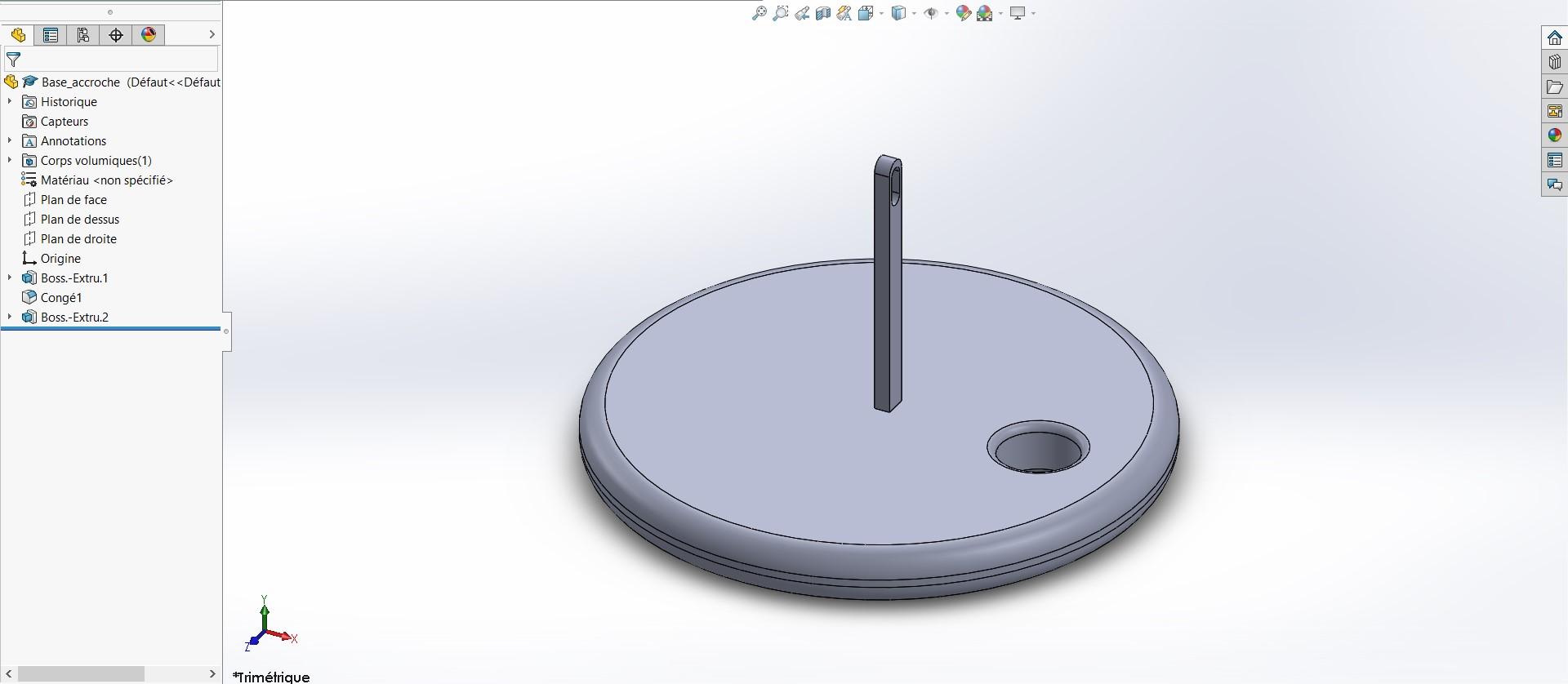The height and width of the screenshot is (684, 1568).
Task: Open Dynamic Annotation Views tool
Action: [x=844, y=13]
